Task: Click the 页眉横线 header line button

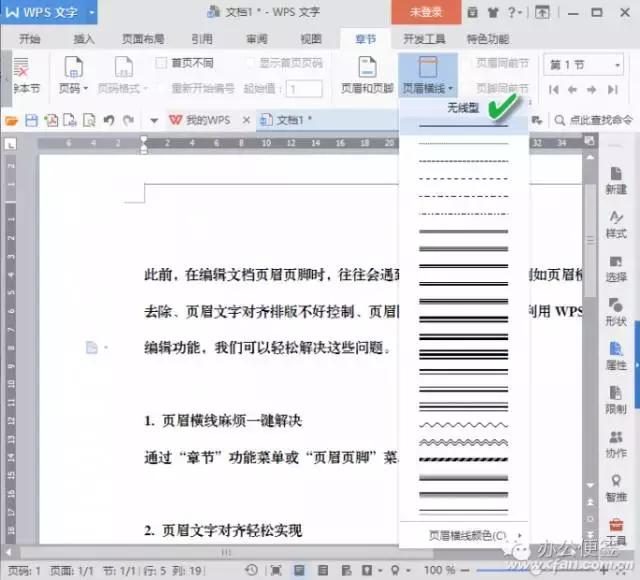Action: (427, 75)
